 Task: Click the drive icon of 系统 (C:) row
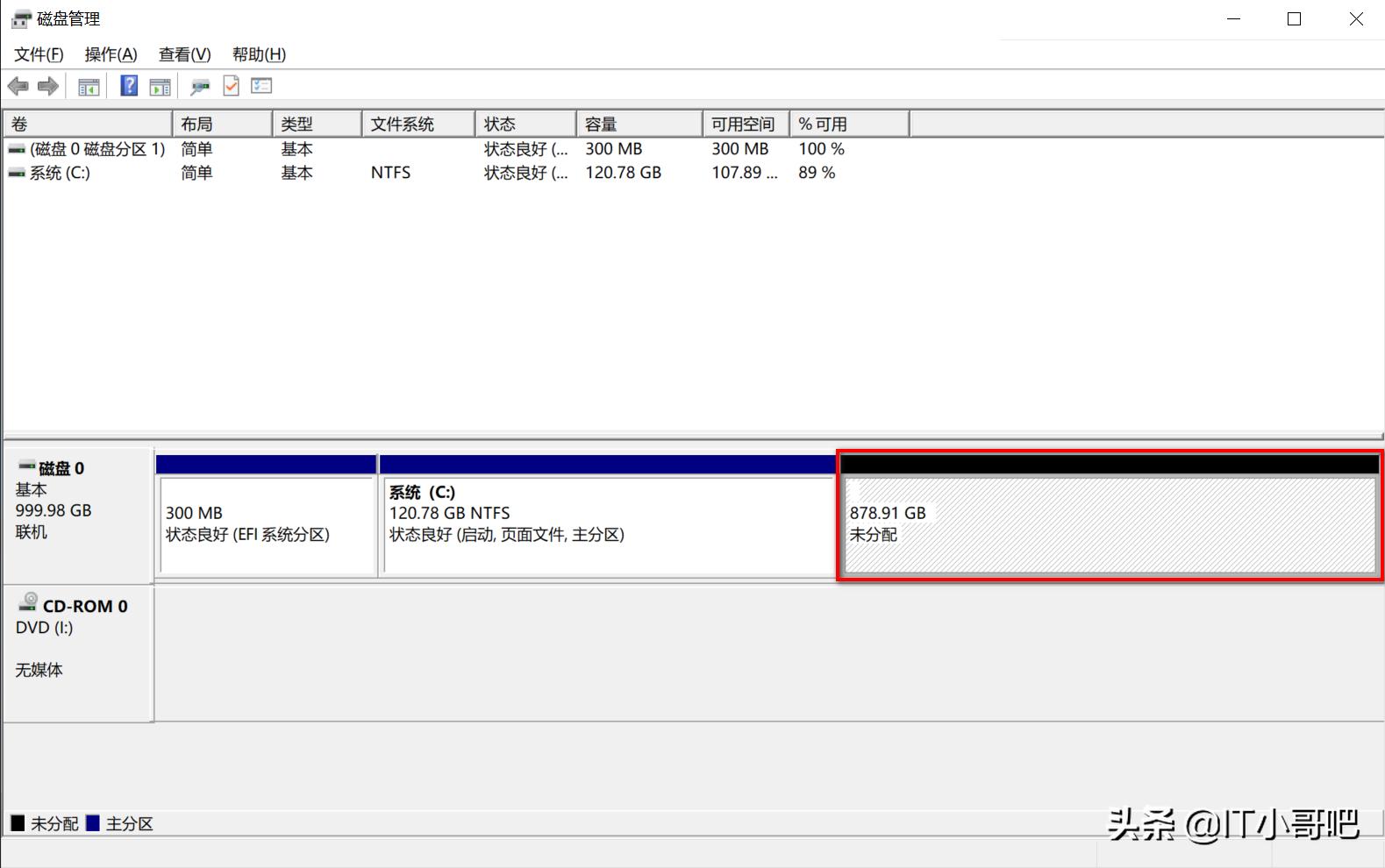point(17,174)
